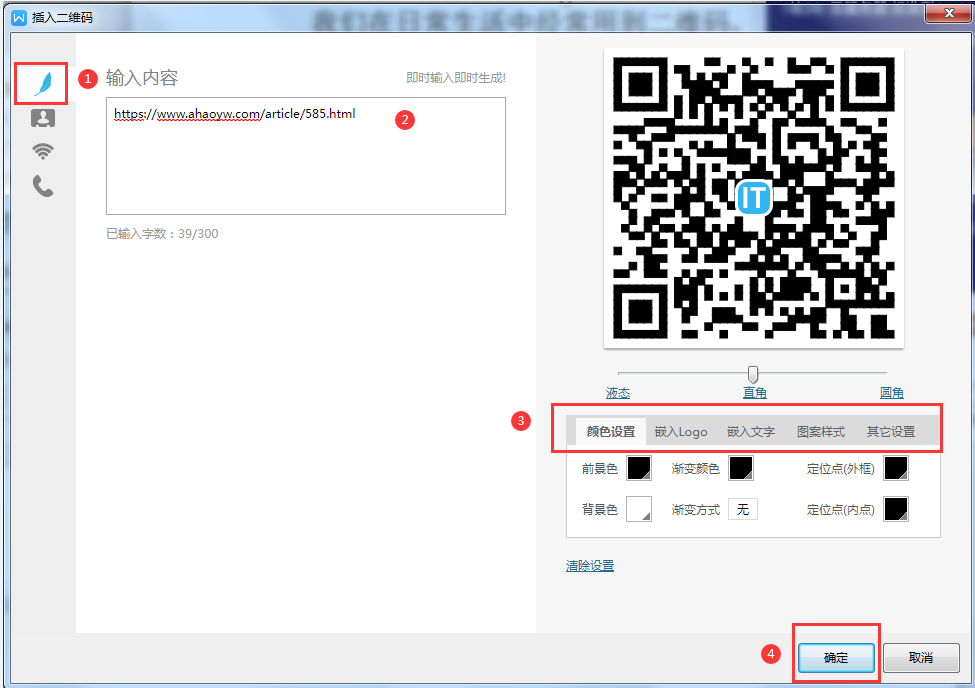Screen dimensions: 975x688
Task: Click the 清除设置 link
Action: click(590, 566)
